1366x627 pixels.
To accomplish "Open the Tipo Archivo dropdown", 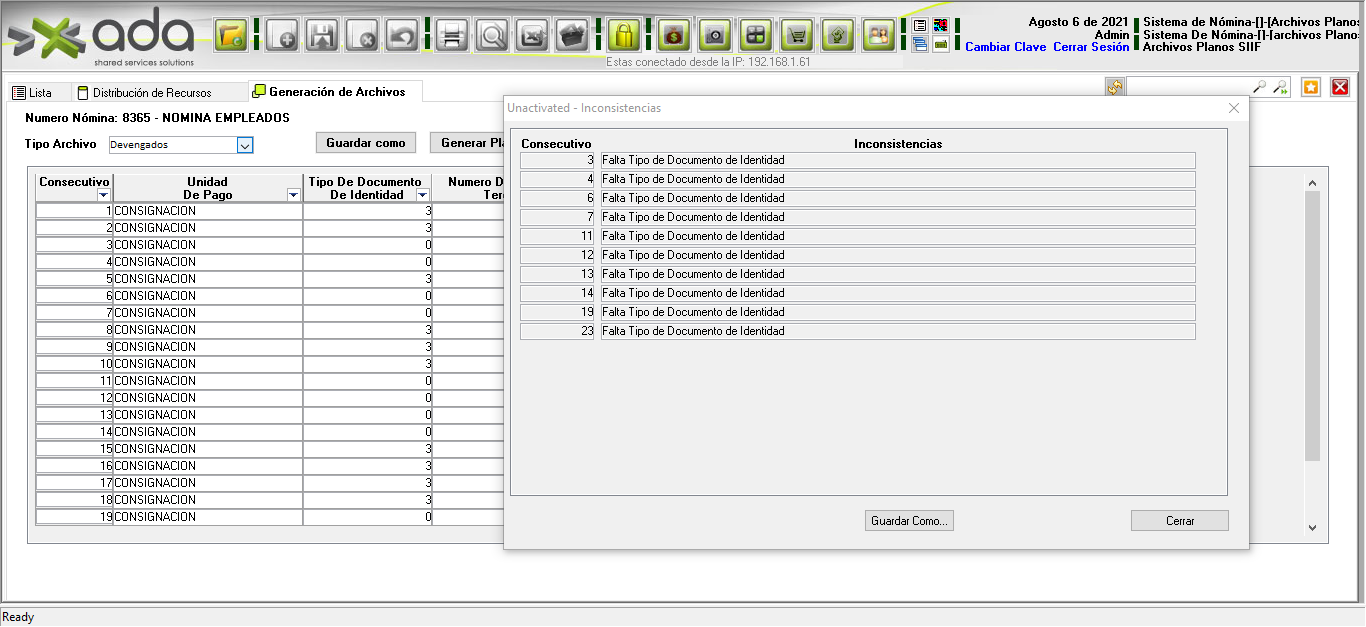I will click(x=245, y=145).
